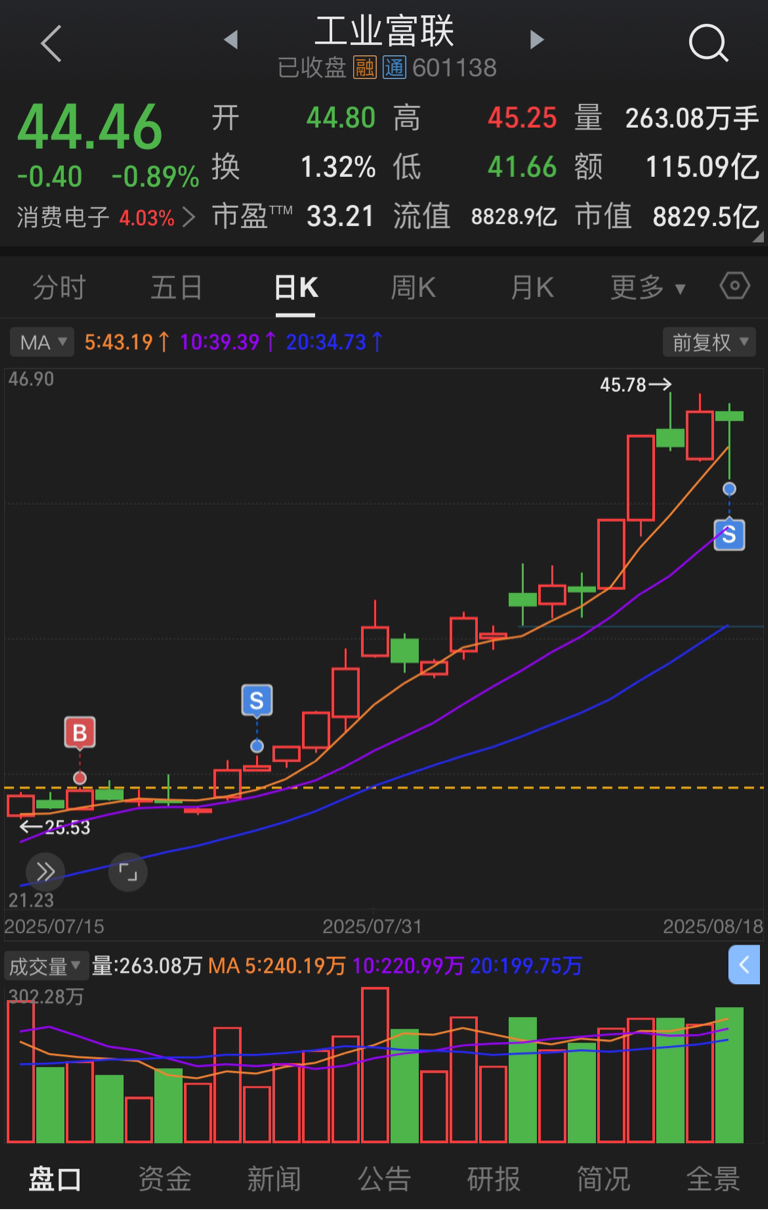Open chart settings hexagon icon
768x1210 pixels.
pos(735,287)
